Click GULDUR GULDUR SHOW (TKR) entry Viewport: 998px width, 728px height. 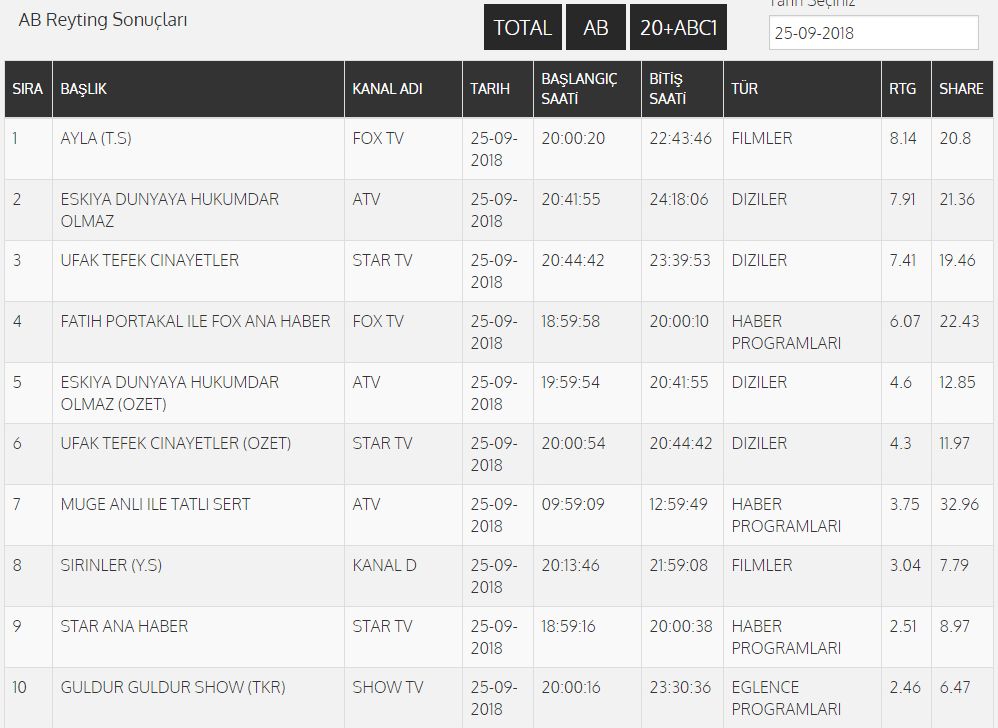click(x=172, y=687)
